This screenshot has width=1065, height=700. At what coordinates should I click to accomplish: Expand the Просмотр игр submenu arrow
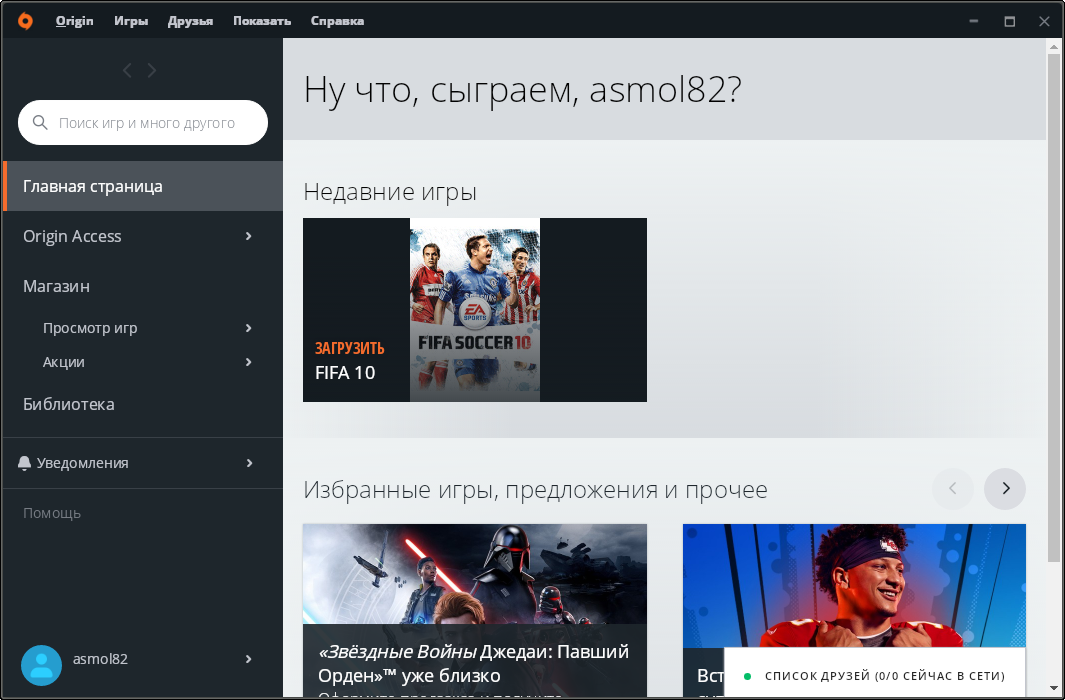(249, 328)
